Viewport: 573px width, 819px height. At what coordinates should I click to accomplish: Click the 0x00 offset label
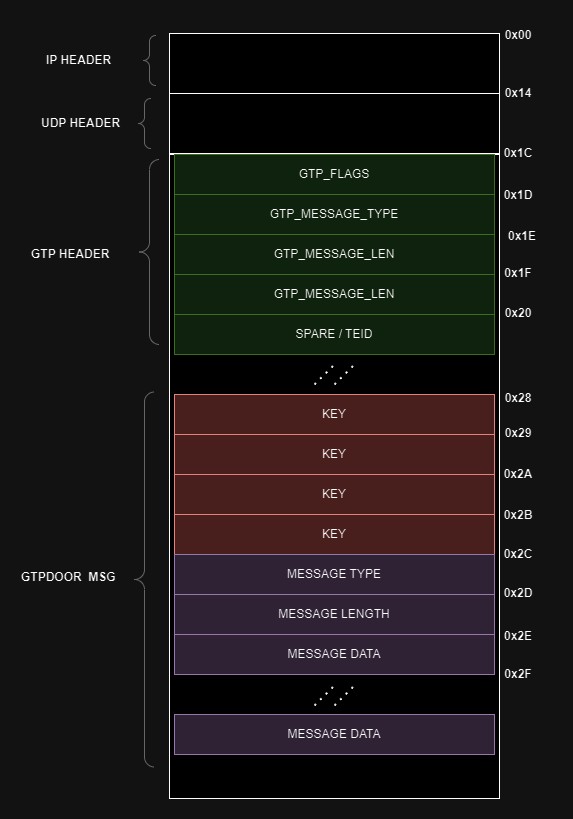click(518, 35)
